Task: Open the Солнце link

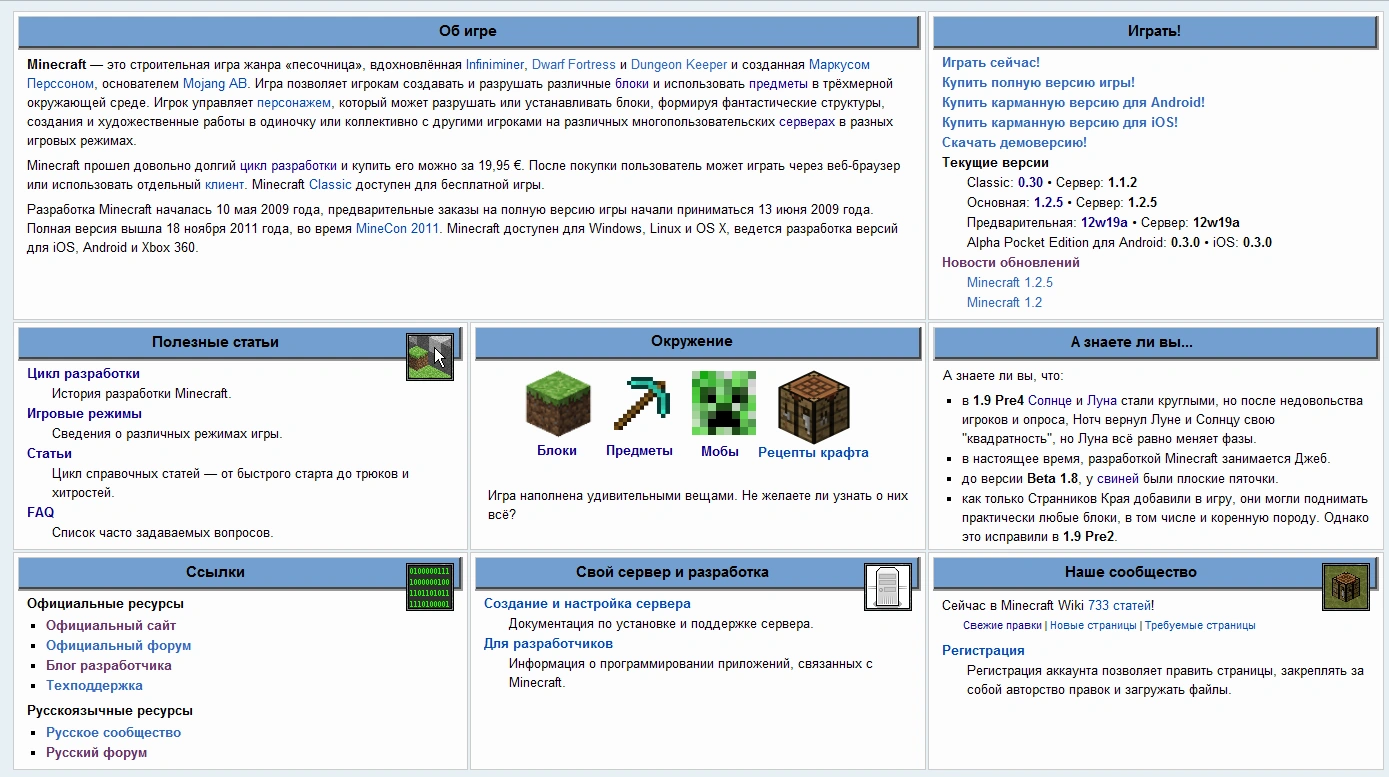Action: tap(1049, 401)
